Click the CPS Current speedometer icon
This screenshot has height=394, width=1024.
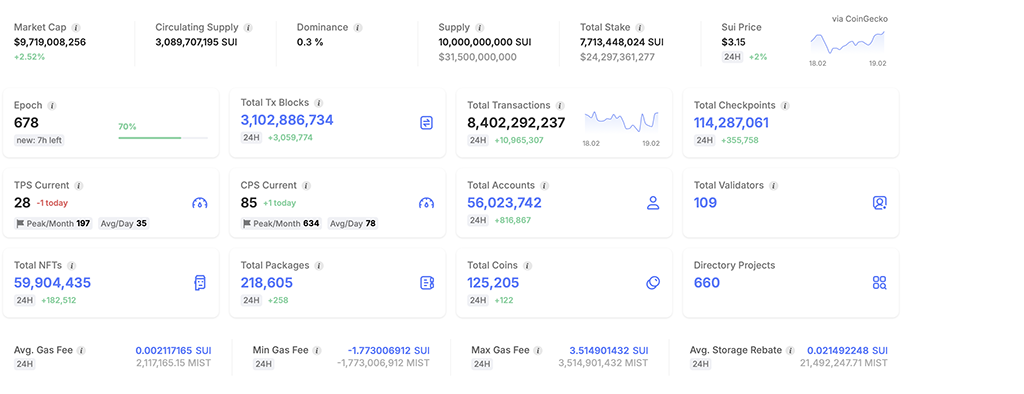[426, 203]
